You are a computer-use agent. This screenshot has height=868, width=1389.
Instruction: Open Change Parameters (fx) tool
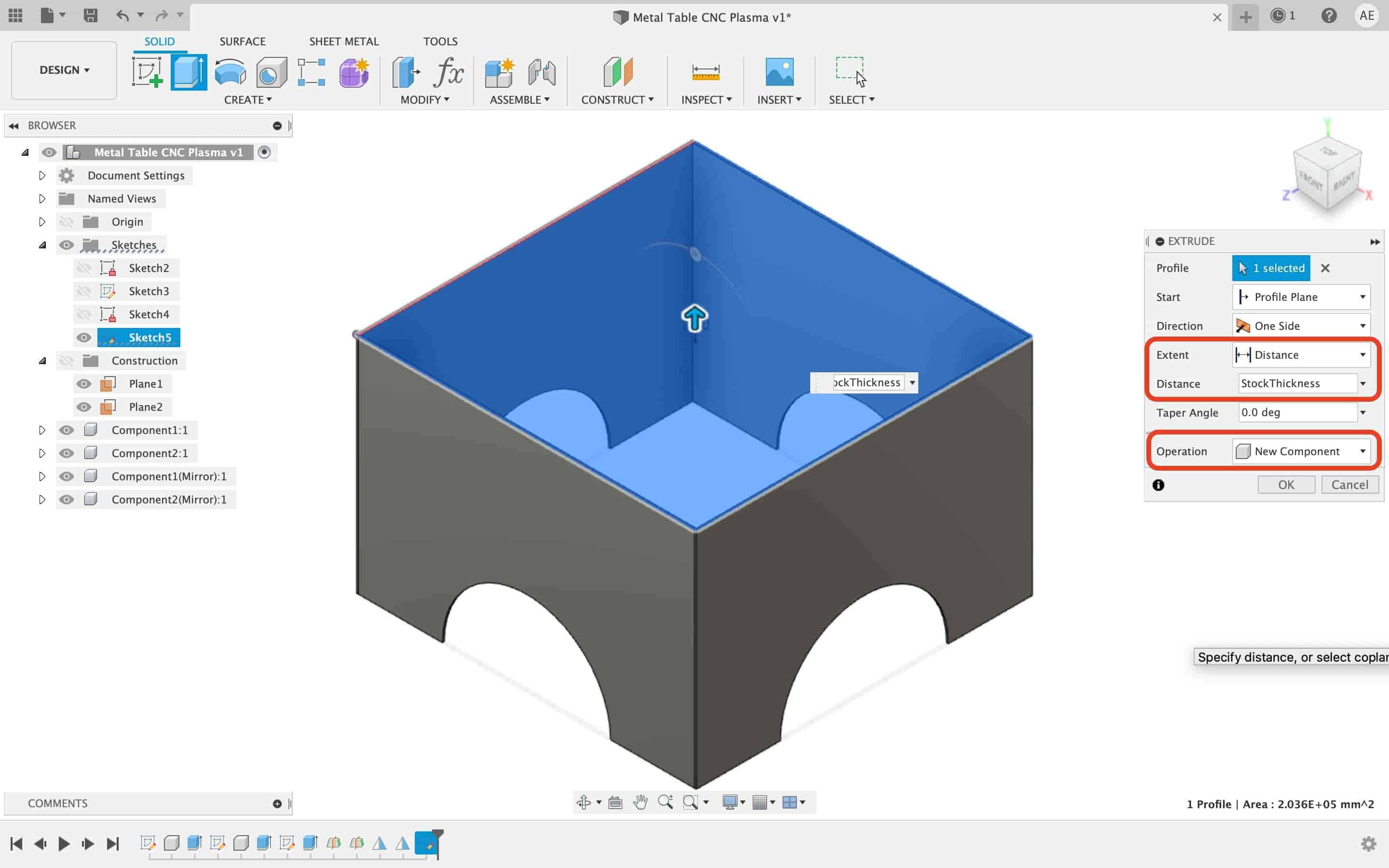(x=449, y=72)
